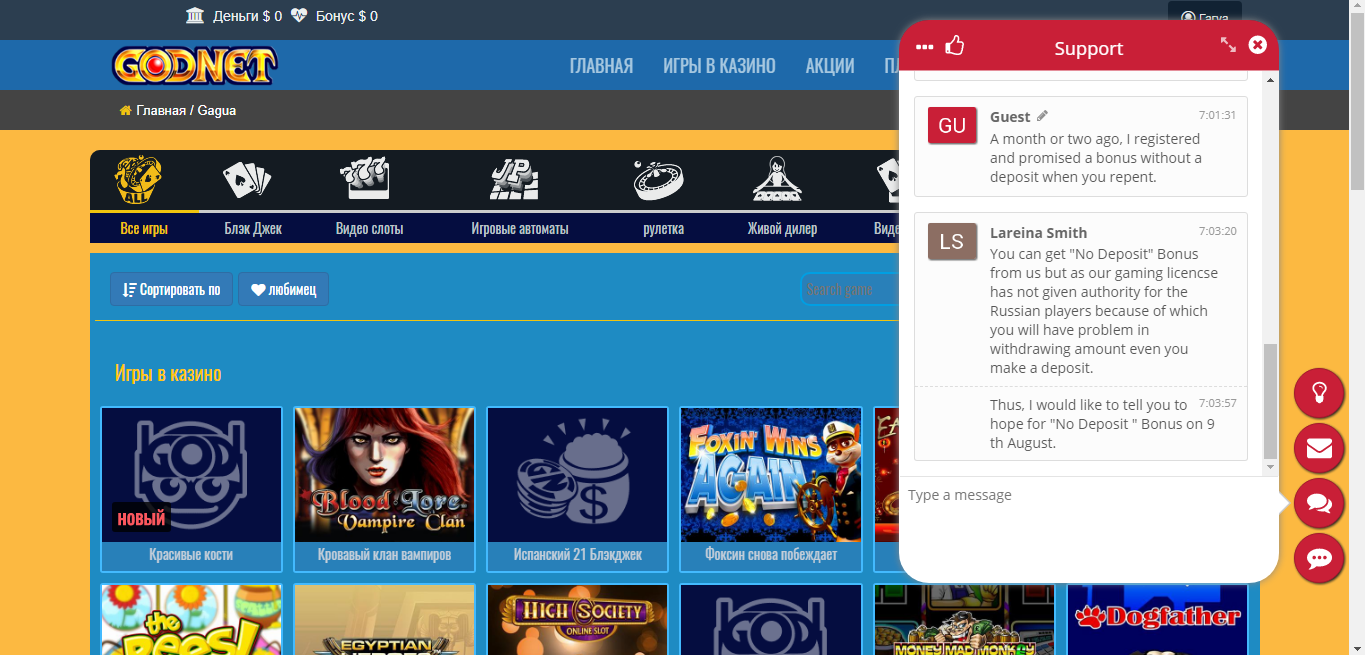Click the Главная breadcrumb link
The height and width of the screenshot is (655, 1365).
(161, 110)
